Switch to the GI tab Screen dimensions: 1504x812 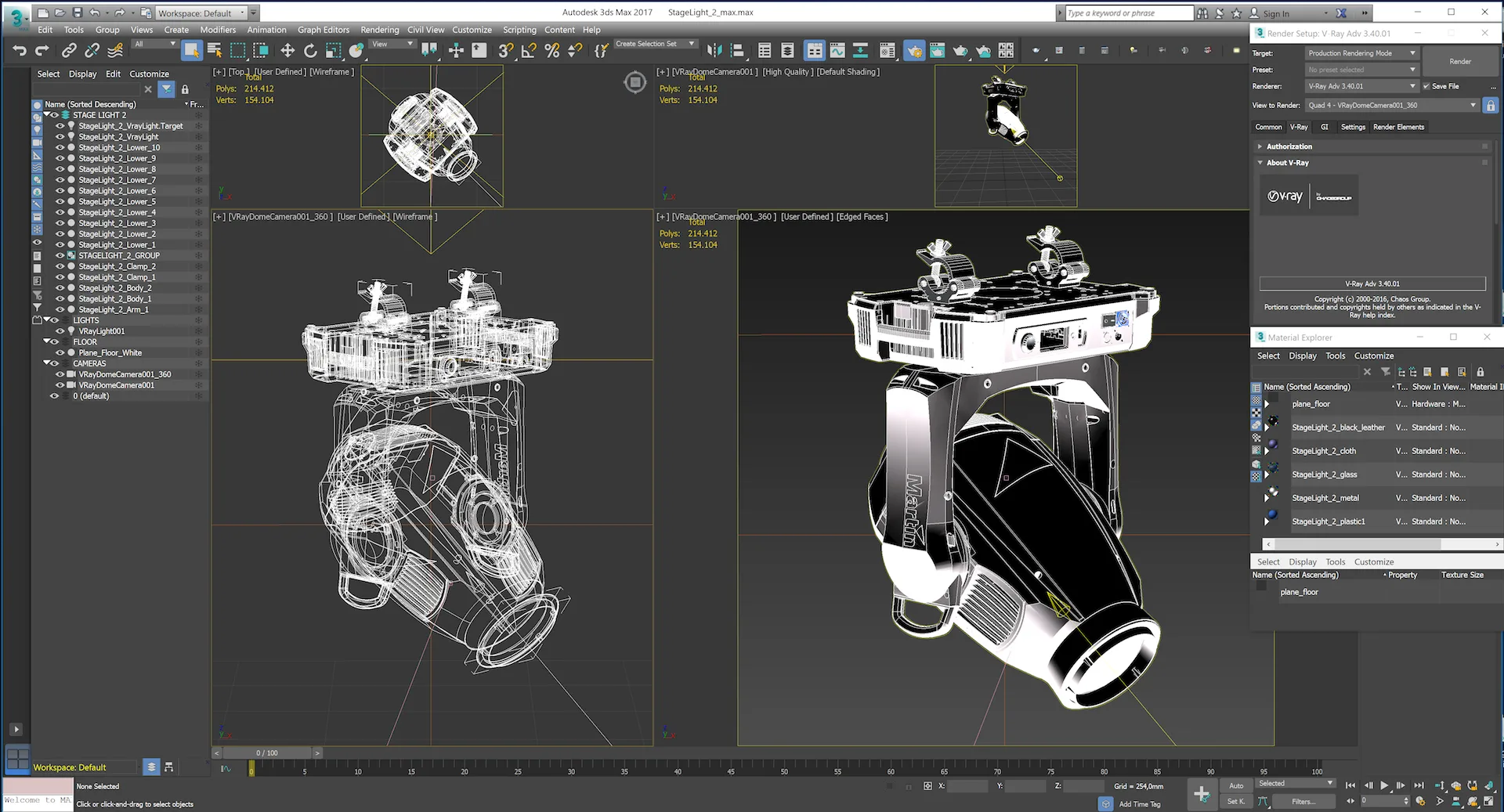tap(1325, 127)
